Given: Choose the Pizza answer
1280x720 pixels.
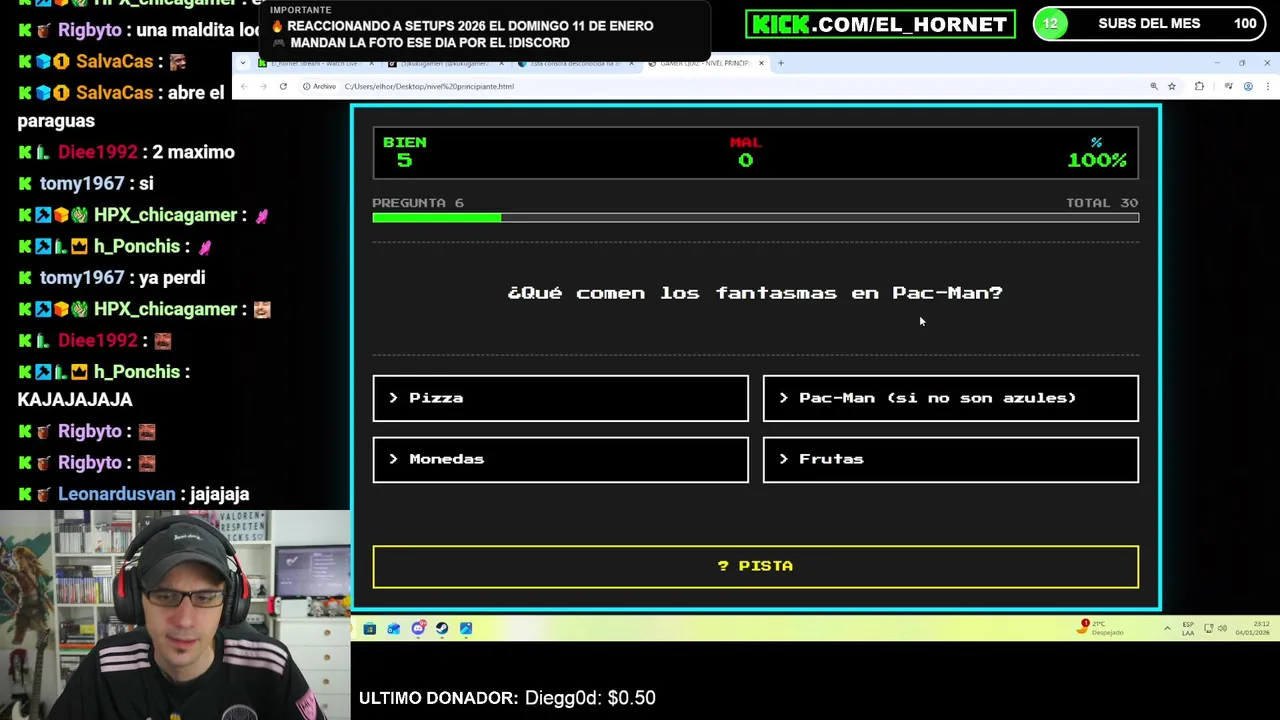Looking at the screenshot, I should click(560, 398).
